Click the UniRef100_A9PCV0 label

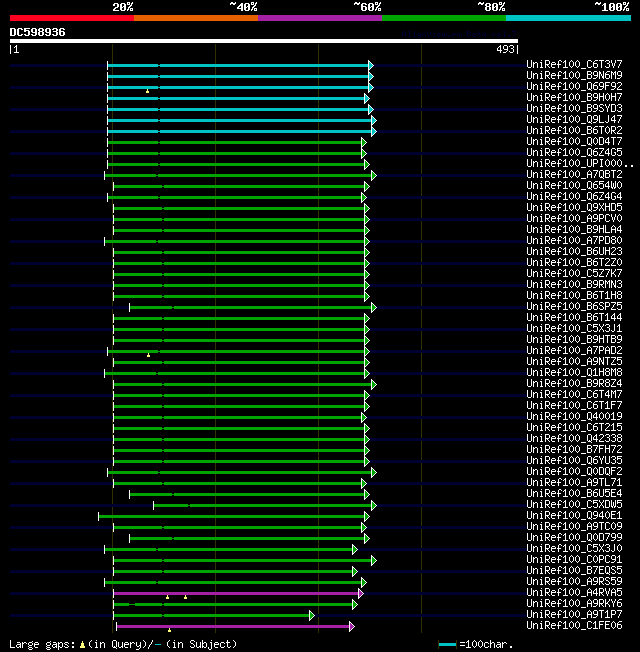(574, 218)
